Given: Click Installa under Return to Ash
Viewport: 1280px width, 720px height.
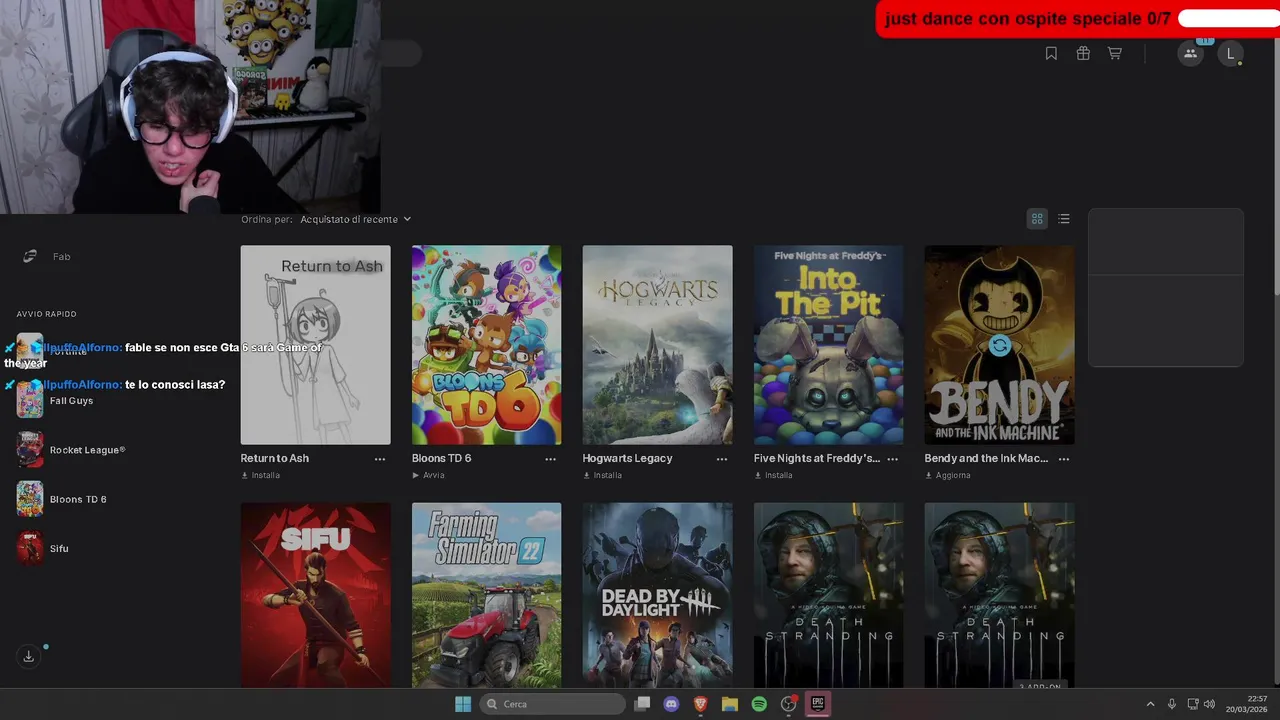Looking at the screenshot, I should [261, 475].
